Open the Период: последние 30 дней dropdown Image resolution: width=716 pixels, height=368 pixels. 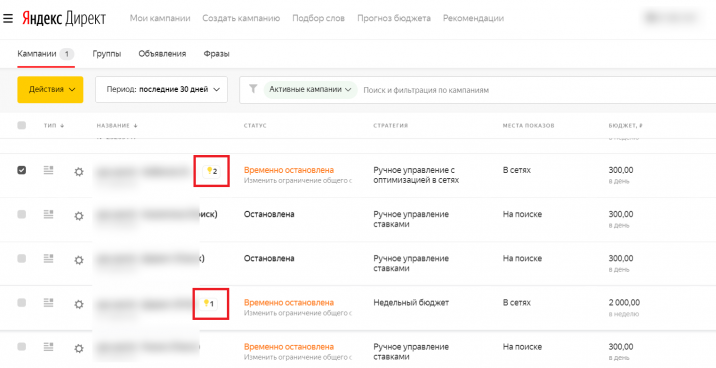point(161,89)
